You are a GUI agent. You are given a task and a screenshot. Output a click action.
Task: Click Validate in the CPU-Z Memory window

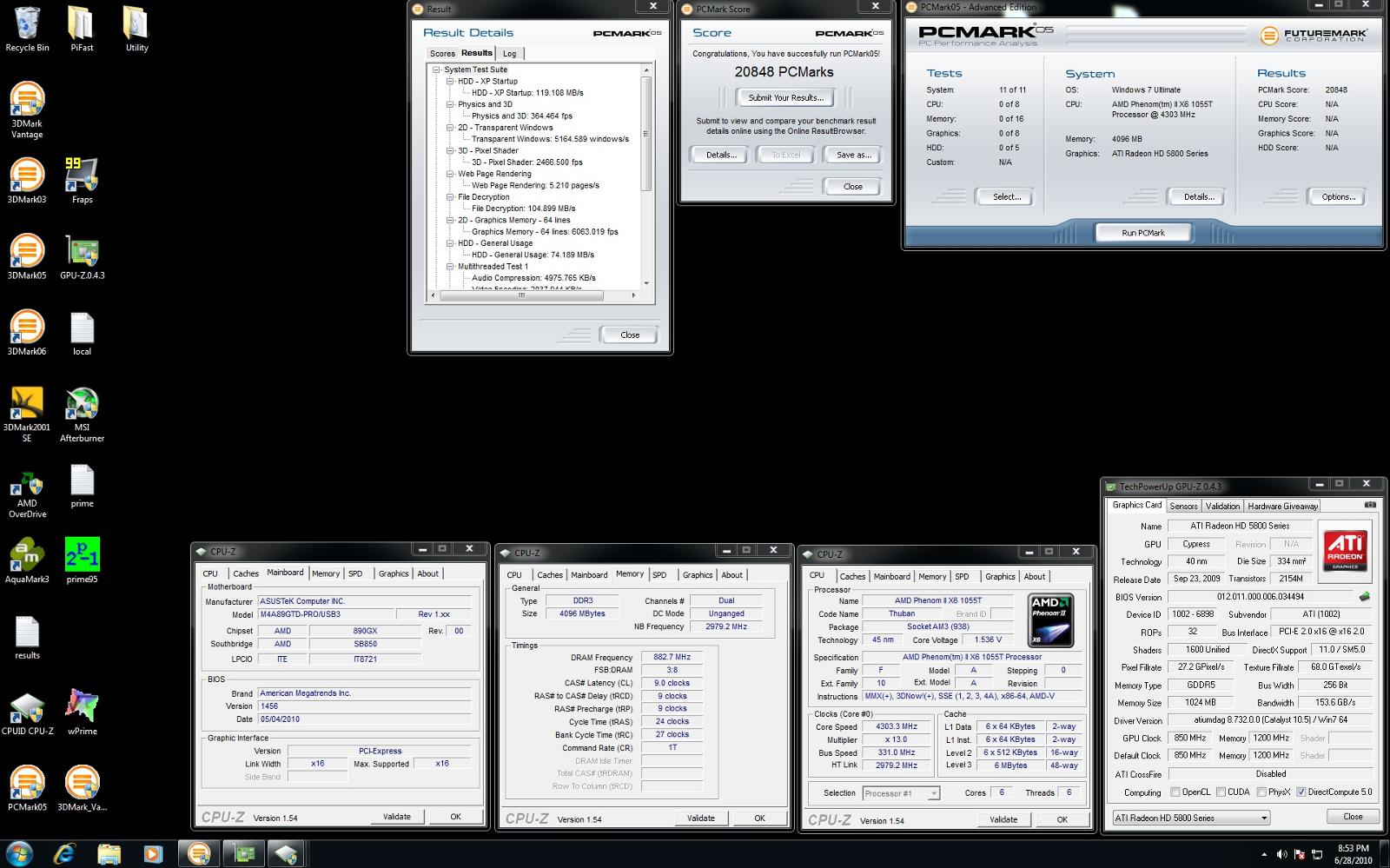[x=701, y=818]
